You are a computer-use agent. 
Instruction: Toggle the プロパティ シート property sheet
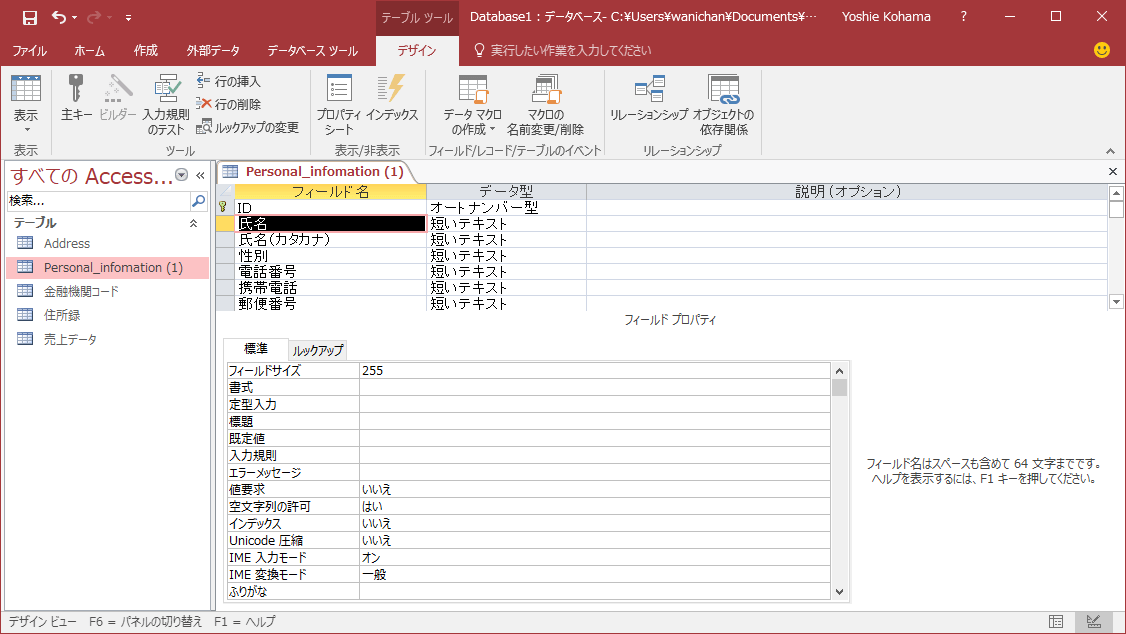[338, 105]
